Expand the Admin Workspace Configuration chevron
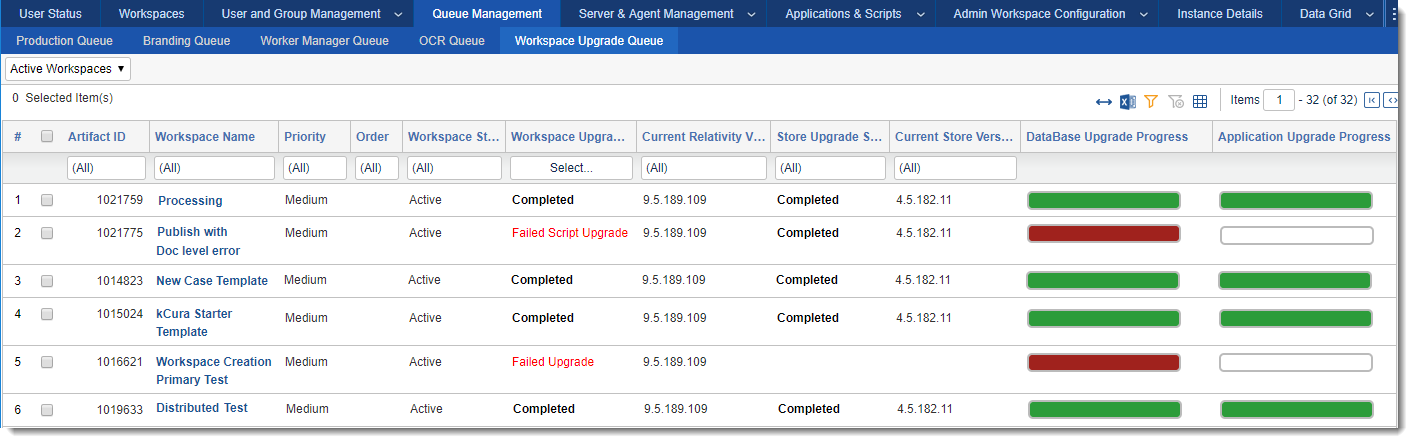Image resolution: width=1413 pixels, height=443 pixels. click(1143, 14)
